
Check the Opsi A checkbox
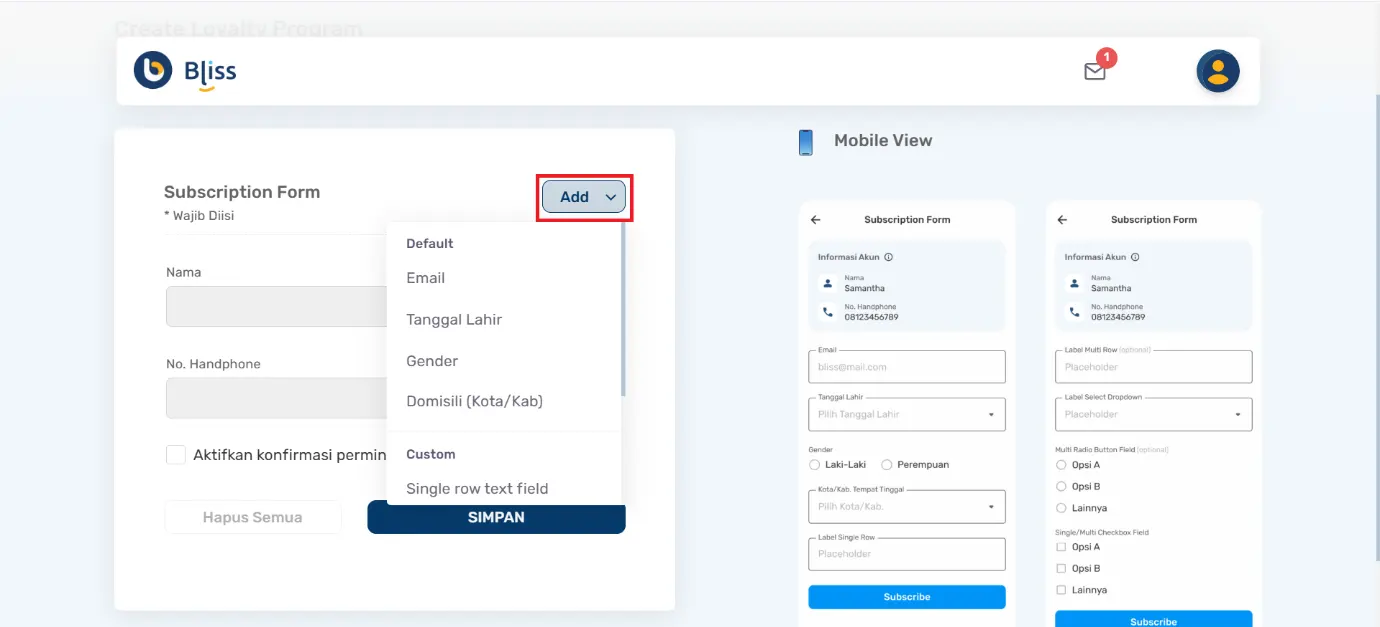point(1060,546)
